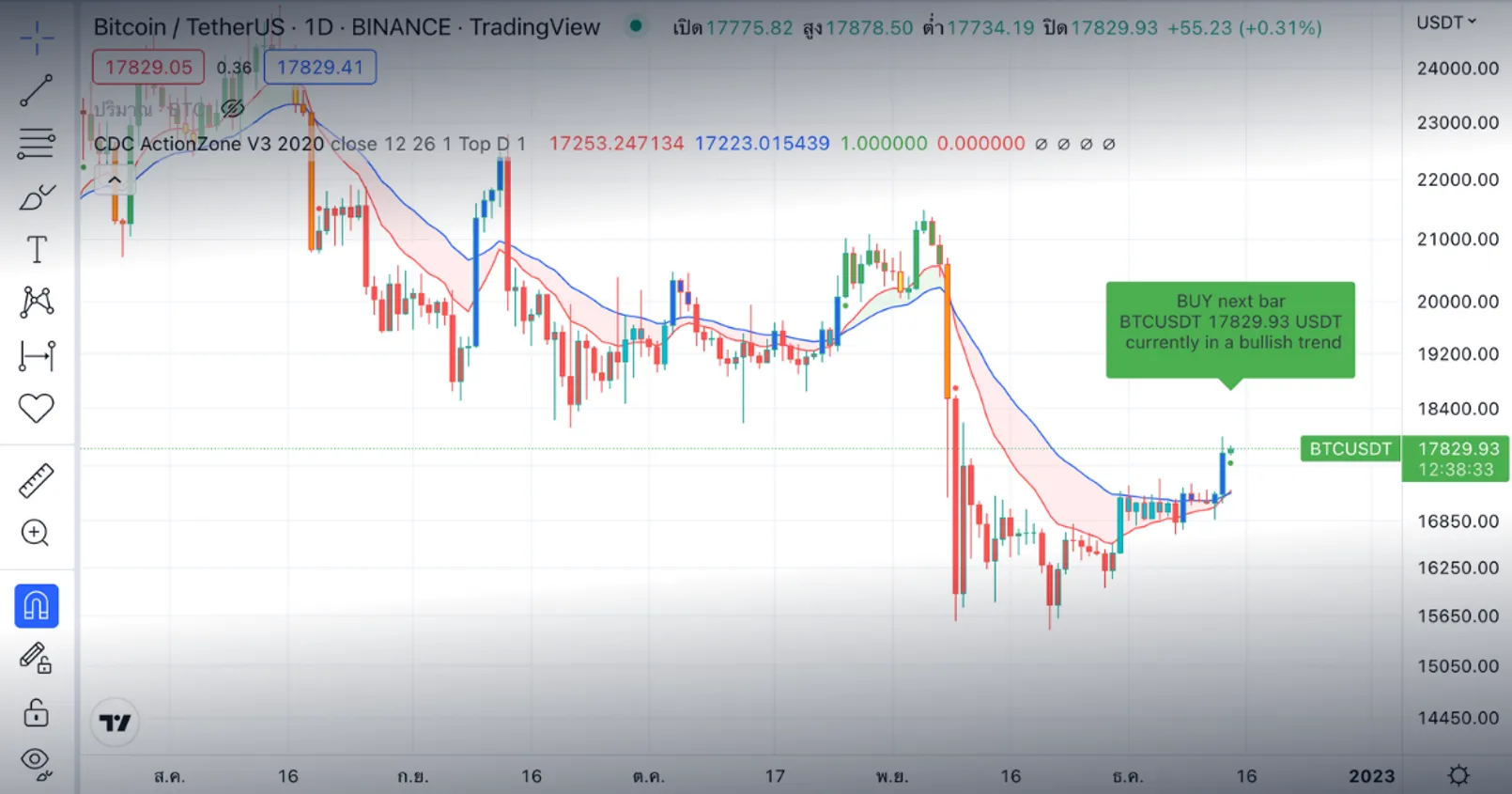The width and height of the screenshot is (1512, 794).
Task: Open the chart patterns tool
Action: pyautogui.click(x=37, y=302)
